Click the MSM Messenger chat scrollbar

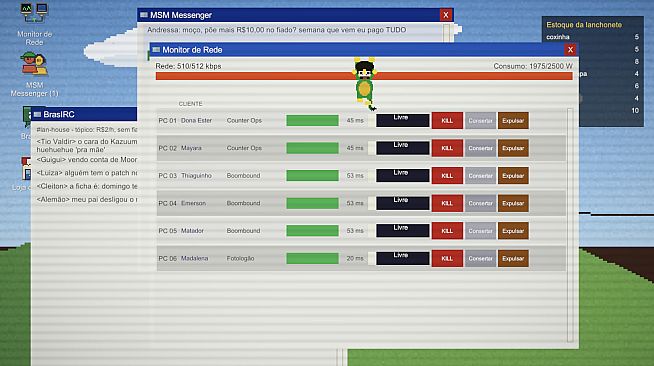(446, 33)
